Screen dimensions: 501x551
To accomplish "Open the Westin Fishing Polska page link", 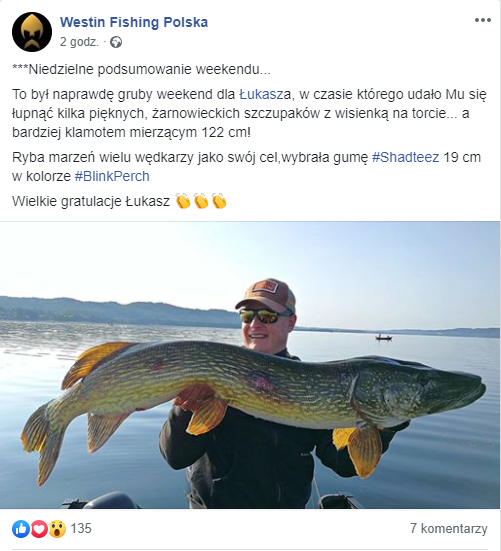I will coord(134,22).
